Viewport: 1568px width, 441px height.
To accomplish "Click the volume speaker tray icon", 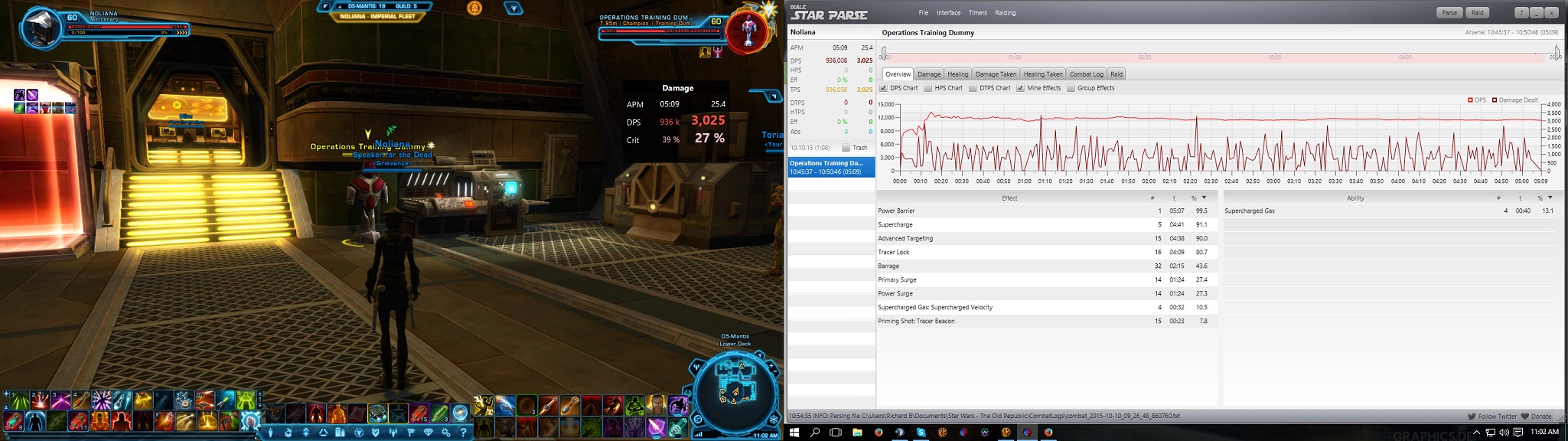I will click(x=1504, y=432).
